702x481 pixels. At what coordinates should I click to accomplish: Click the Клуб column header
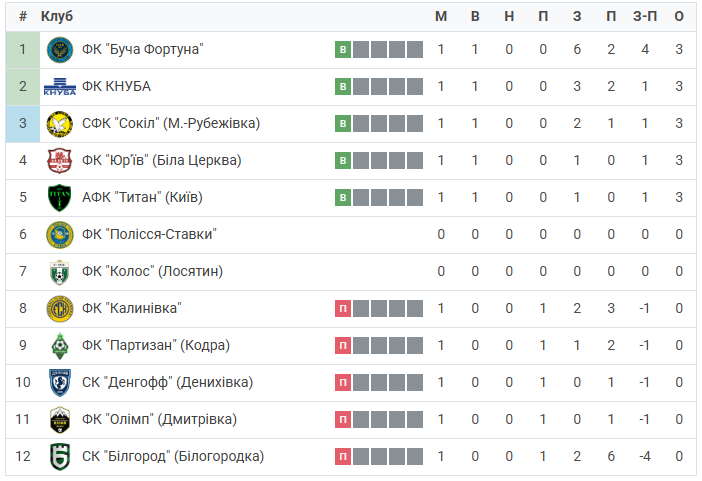57,17
